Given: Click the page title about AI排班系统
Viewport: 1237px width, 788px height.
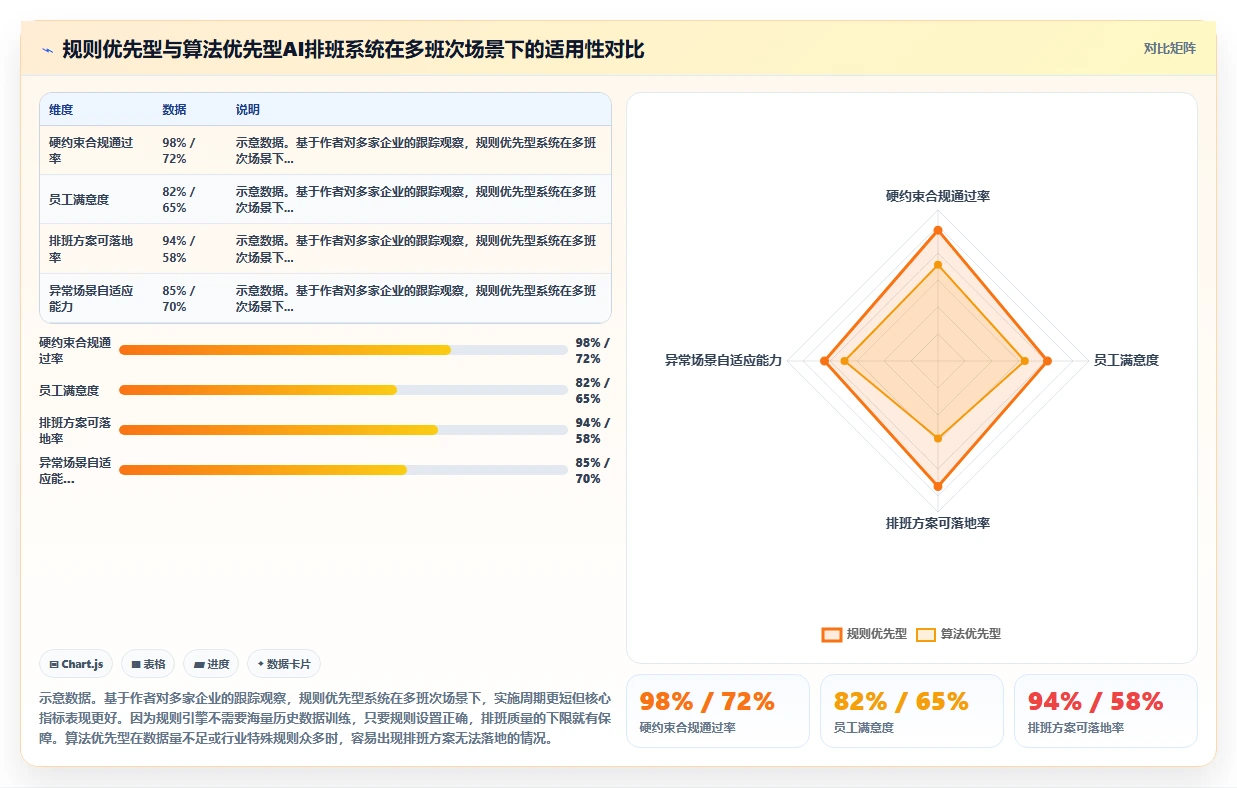Looking at the screenshot, I should pos(353,49).
